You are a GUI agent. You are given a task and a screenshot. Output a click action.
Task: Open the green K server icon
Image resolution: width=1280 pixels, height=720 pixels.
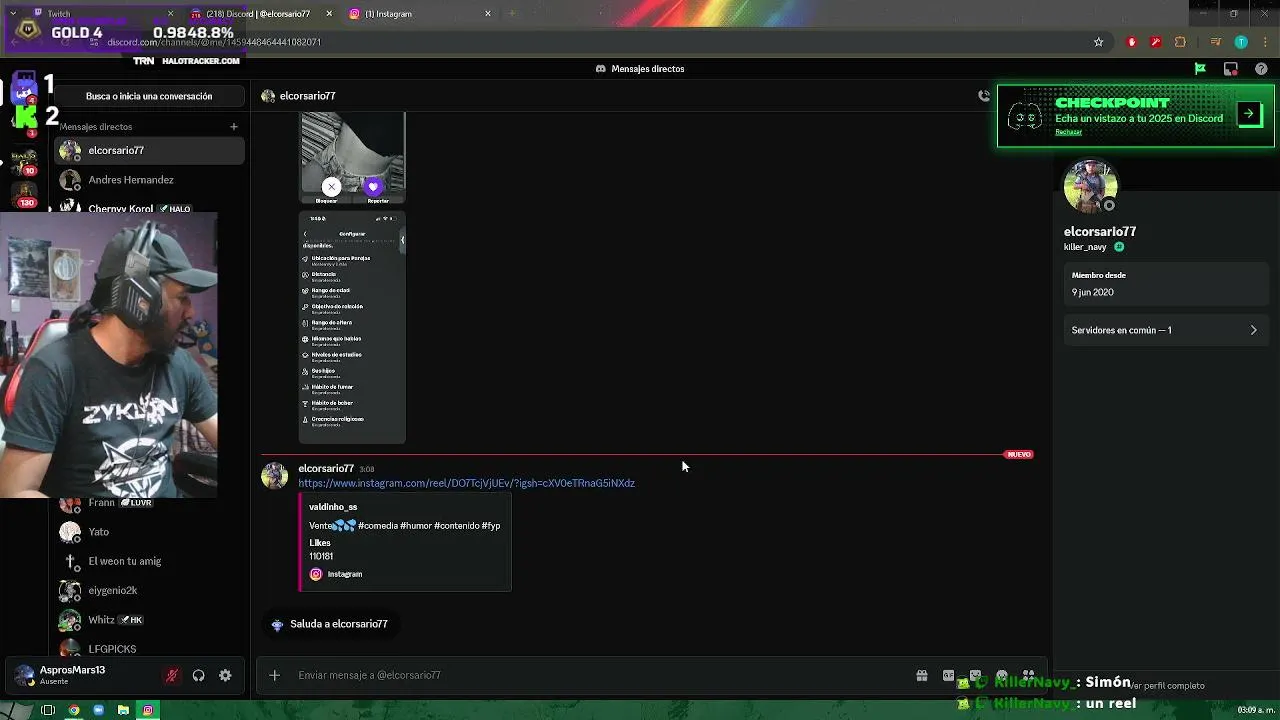coord(24,119)
